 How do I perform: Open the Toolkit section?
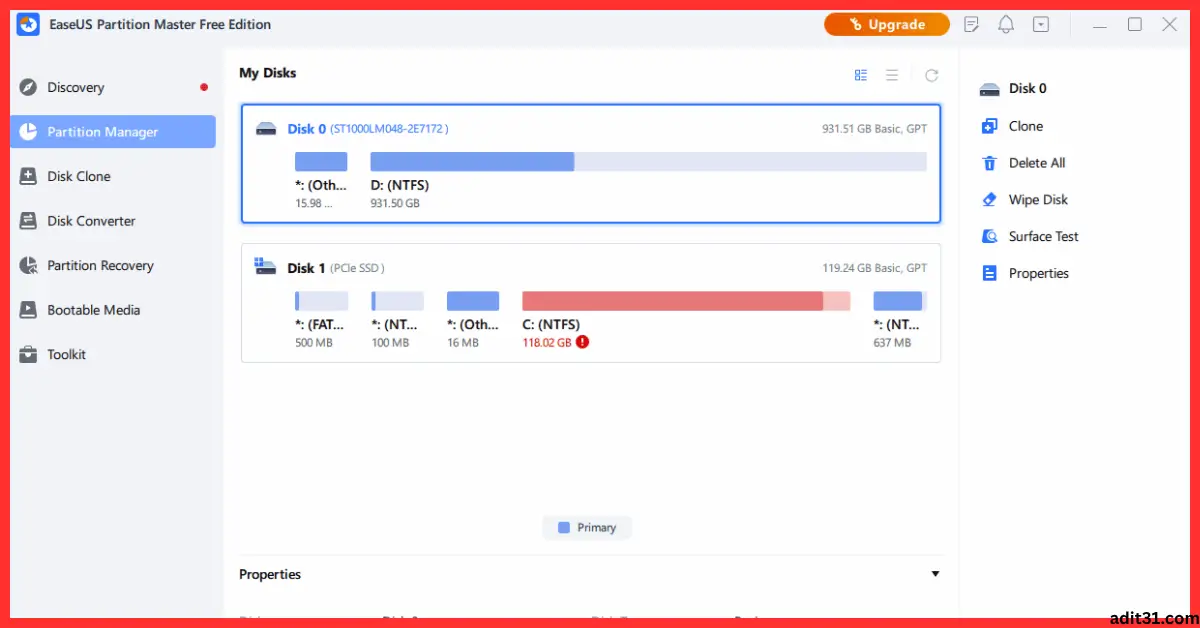pos(112,354)
